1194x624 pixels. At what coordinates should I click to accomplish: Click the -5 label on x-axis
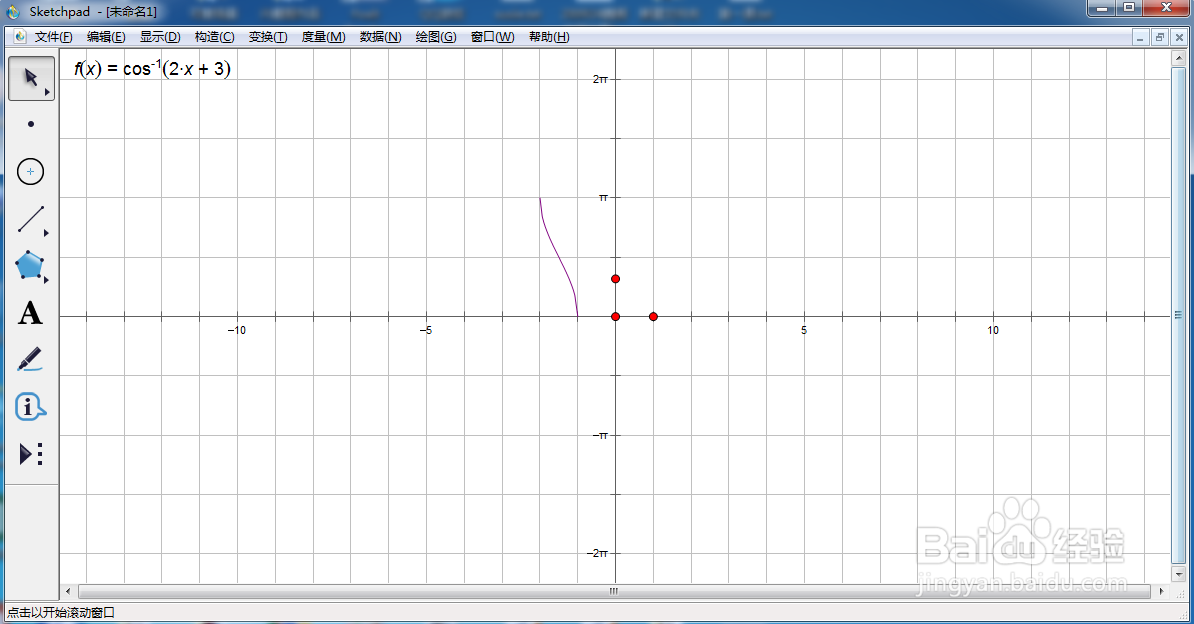pos(426,330)
